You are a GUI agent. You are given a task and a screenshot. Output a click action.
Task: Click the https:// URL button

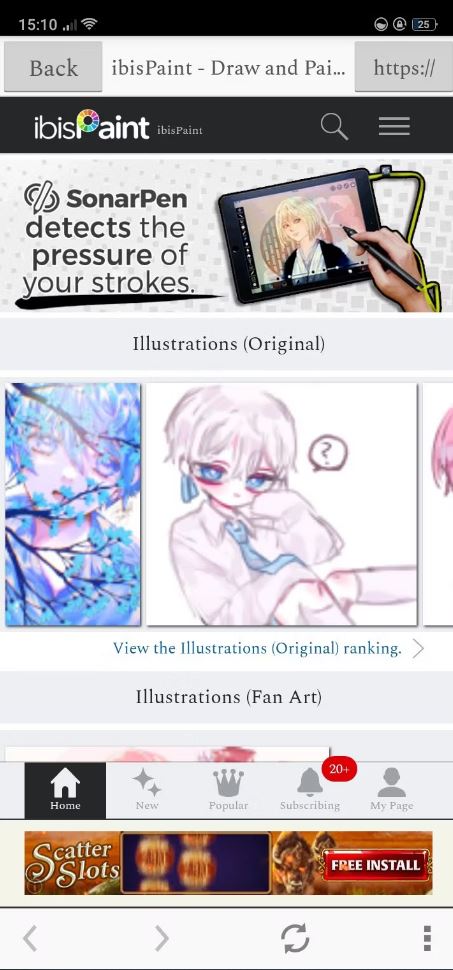click(403, 67)
